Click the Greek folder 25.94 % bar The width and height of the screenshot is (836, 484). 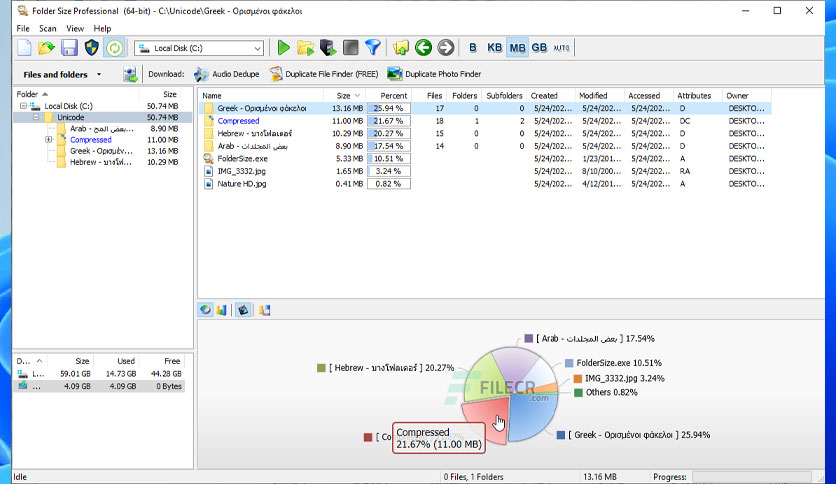[389, 108]
